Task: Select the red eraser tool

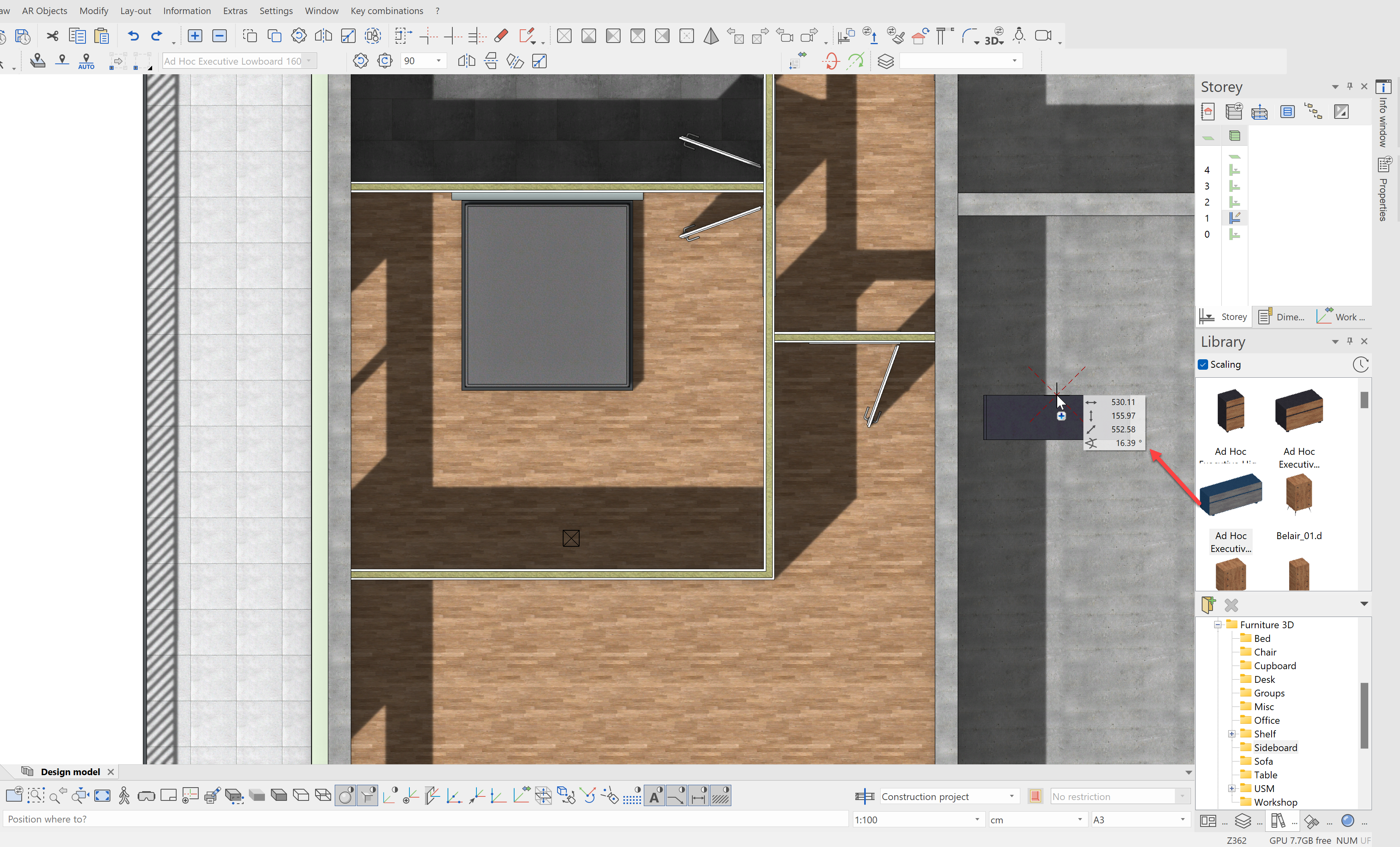Action: 501,36
